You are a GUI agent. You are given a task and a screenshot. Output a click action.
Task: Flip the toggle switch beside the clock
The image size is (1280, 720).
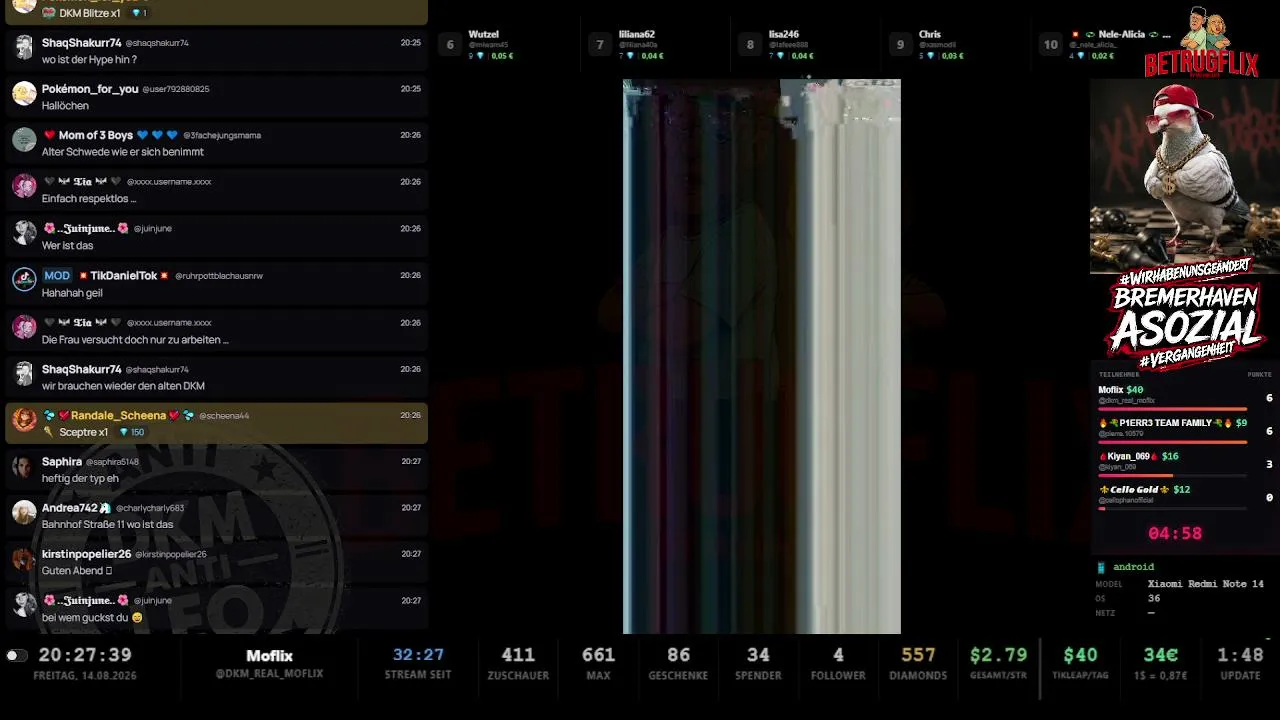(x=16, y=656)
